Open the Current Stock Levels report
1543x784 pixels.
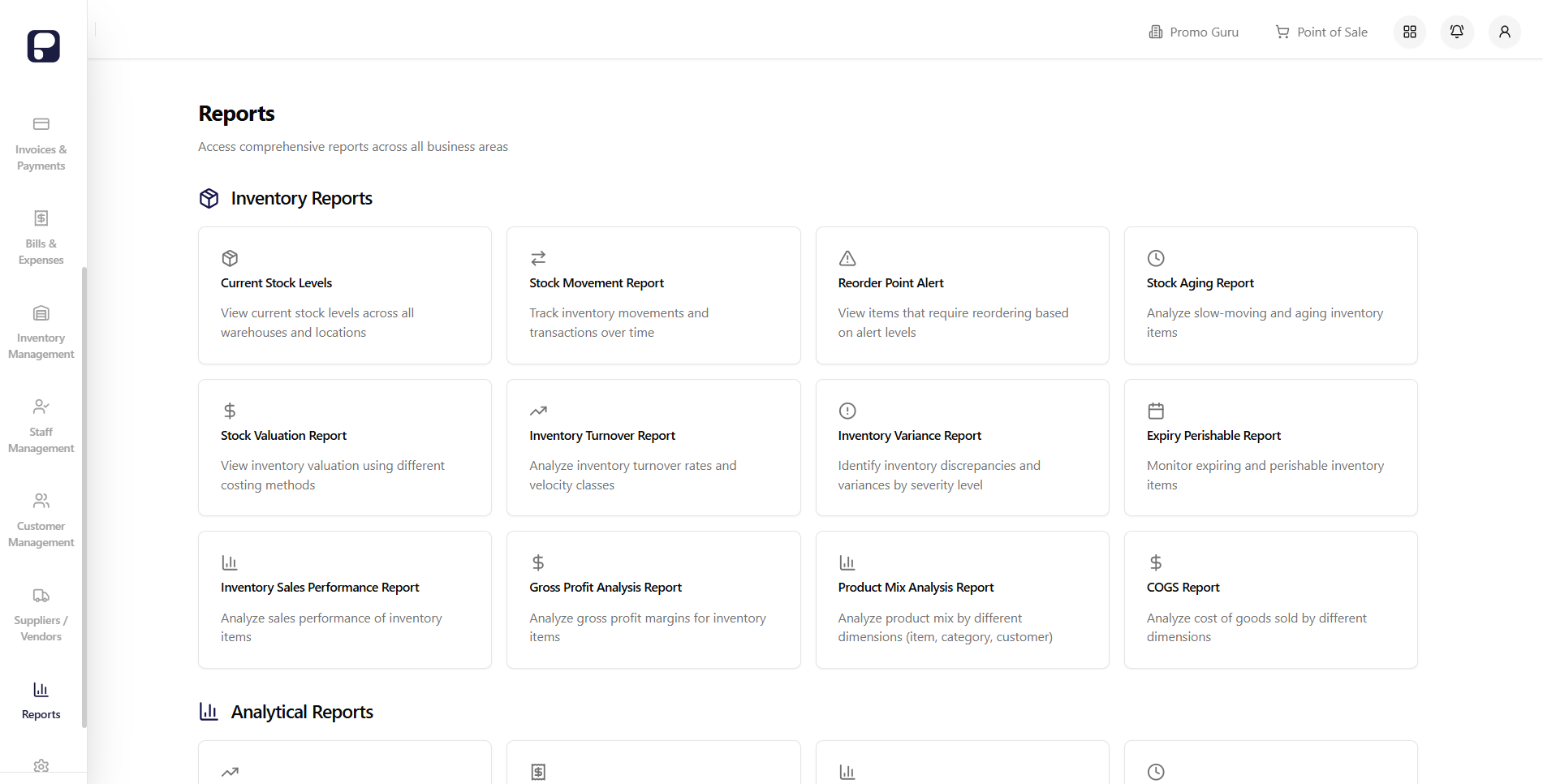[x=344, y=295]
